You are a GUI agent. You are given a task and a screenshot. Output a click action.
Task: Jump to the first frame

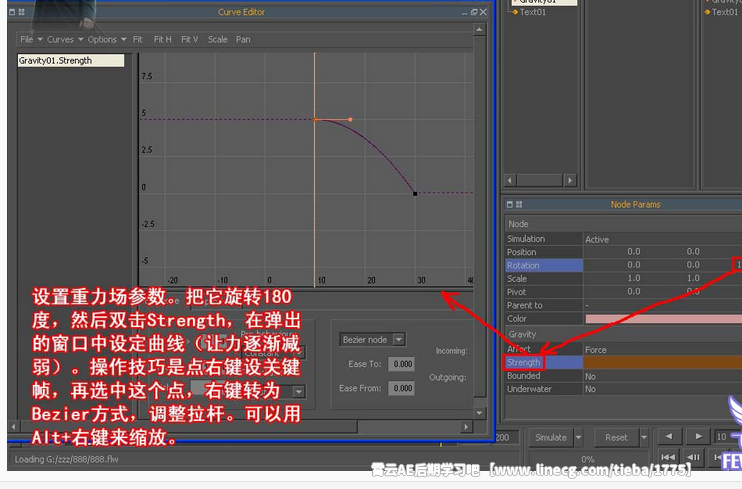click(x=668, y=457)
